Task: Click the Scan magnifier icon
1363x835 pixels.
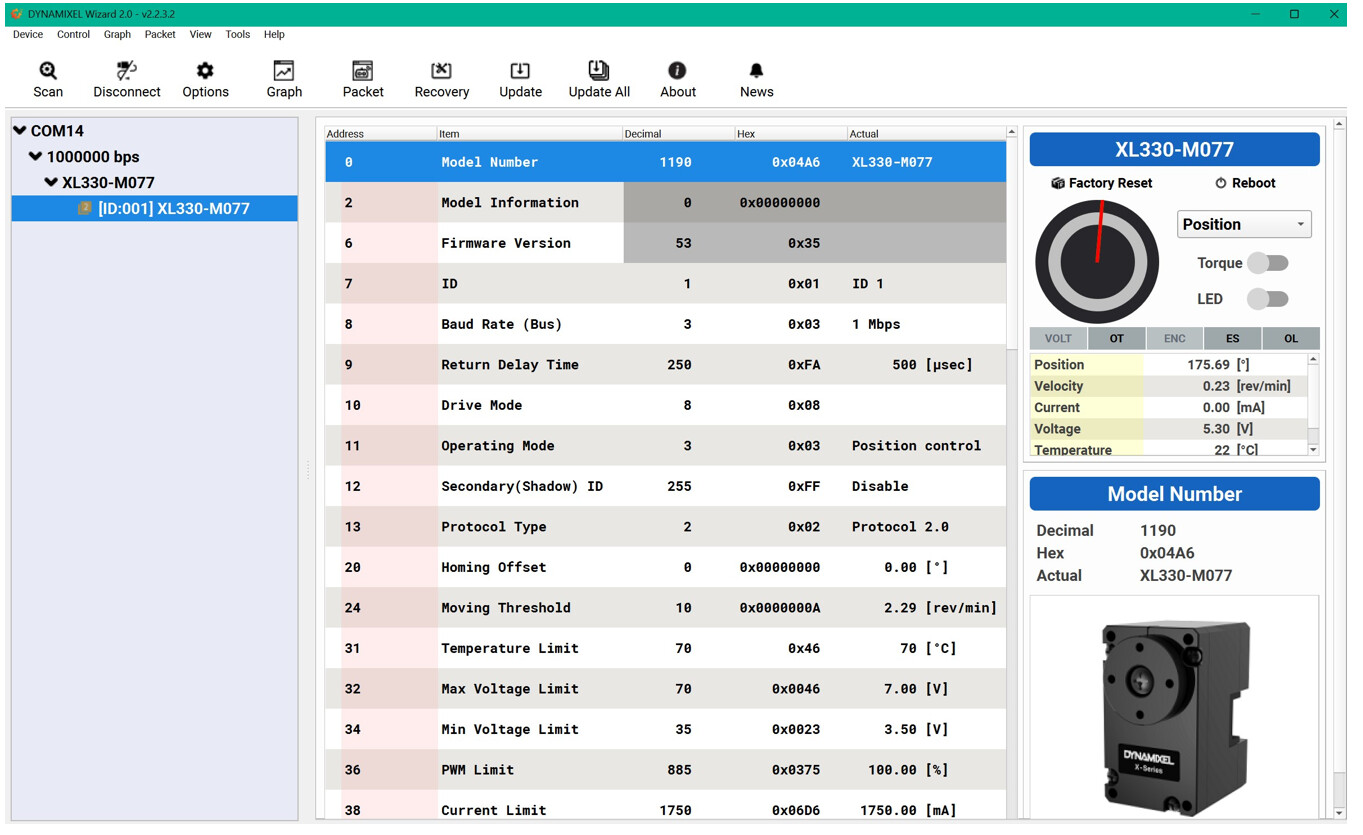Action: tap(48, 71)
